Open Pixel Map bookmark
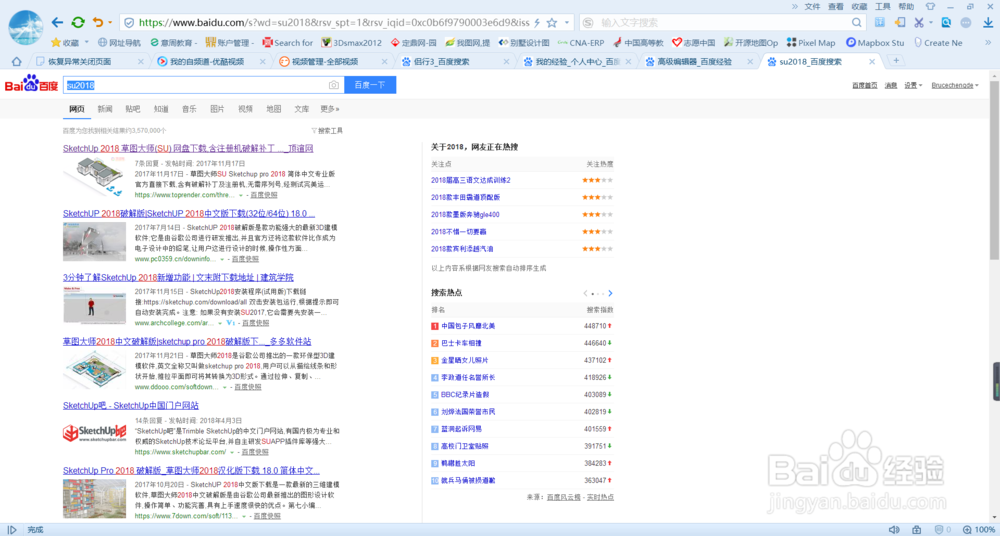 811,43
